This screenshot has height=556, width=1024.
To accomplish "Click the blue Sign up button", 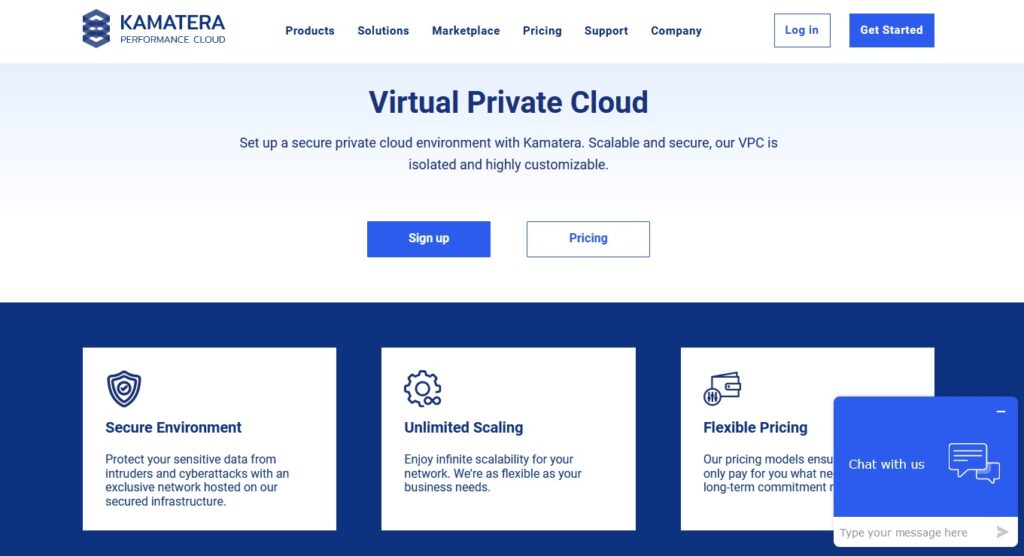I will 428,239.
